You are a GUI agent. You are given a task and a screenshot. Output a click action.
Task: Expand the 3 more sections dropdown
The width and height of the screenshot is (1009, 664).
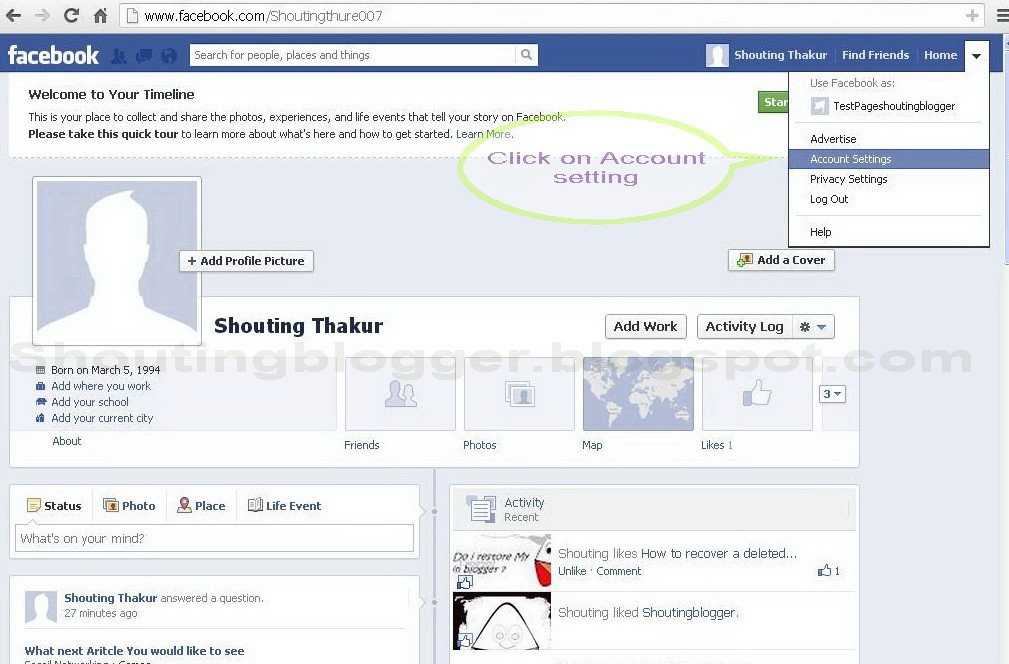pyautogui.click(x=832, y=394)
